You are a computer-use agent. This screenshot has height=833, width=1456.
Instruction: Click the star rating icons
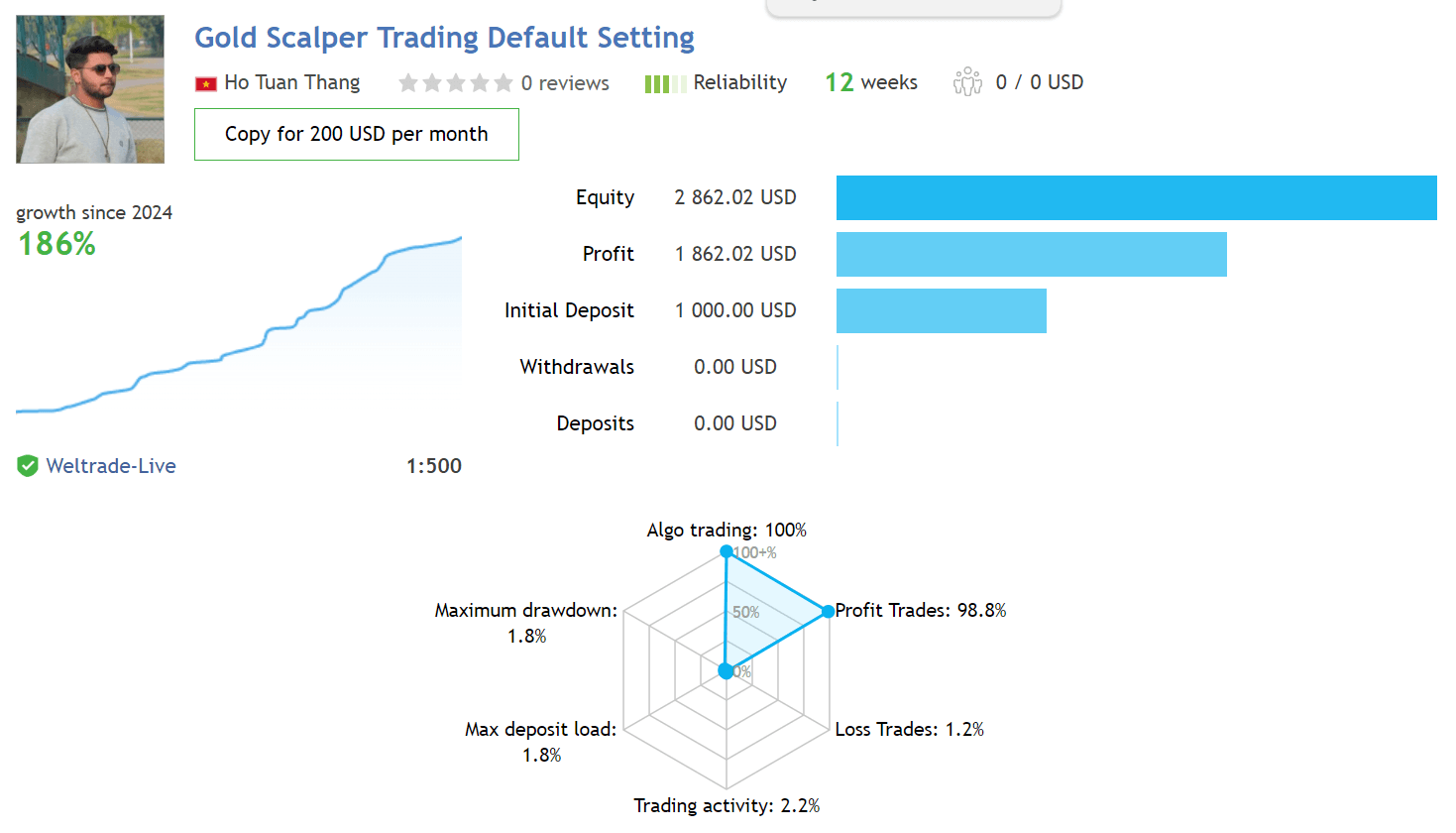tap(456, 83)
